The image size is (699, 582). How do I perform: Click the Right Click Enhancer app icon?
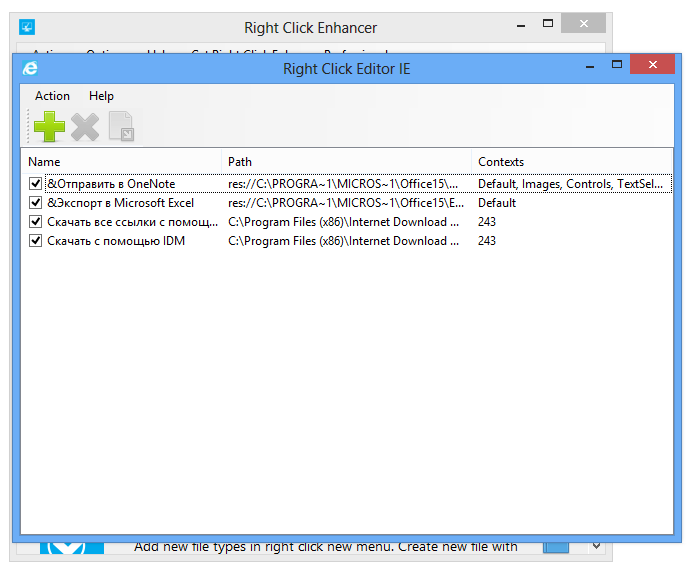pos(27,27)
